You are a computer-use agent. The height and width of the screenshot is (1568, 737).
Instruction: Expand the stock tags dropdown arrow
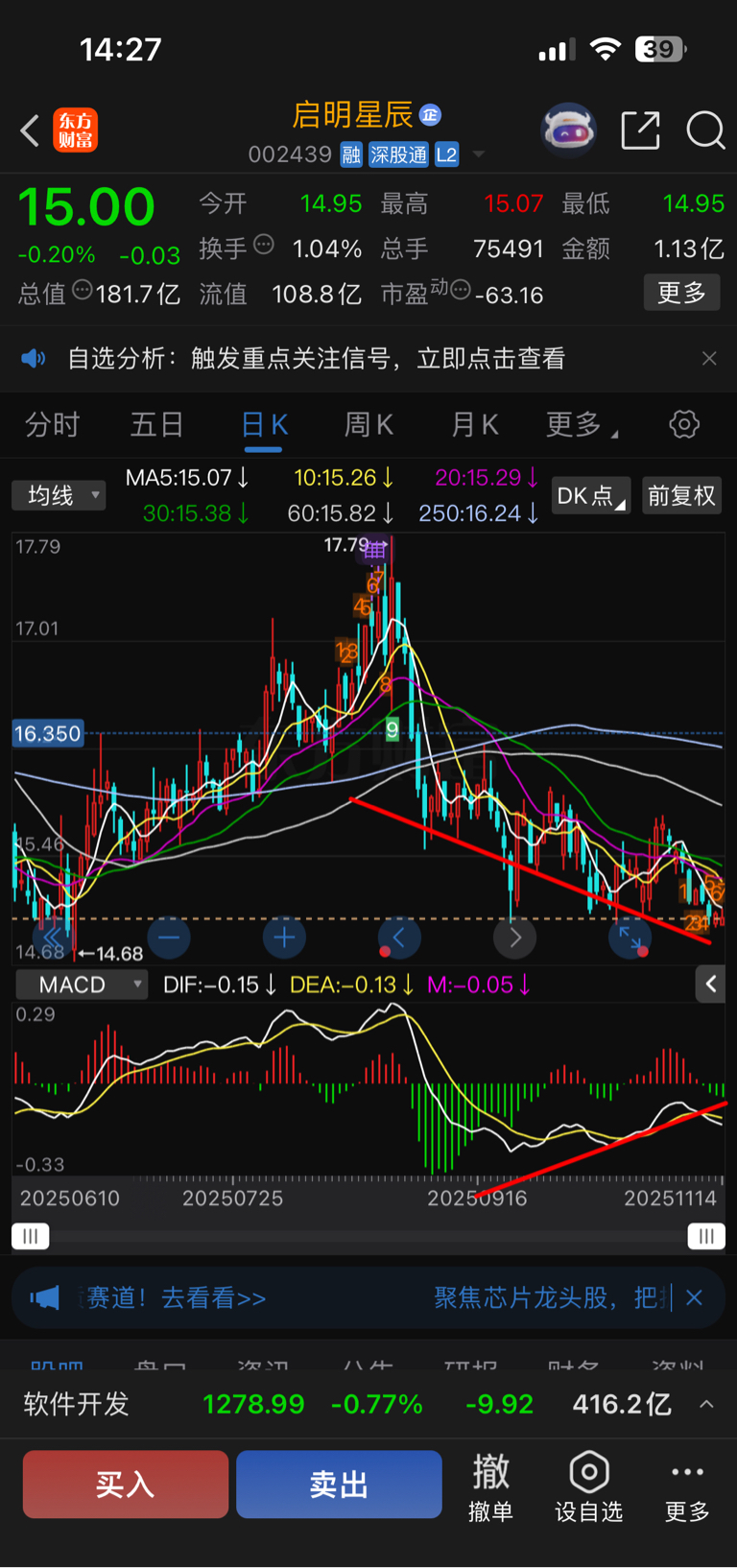point(478,154)
